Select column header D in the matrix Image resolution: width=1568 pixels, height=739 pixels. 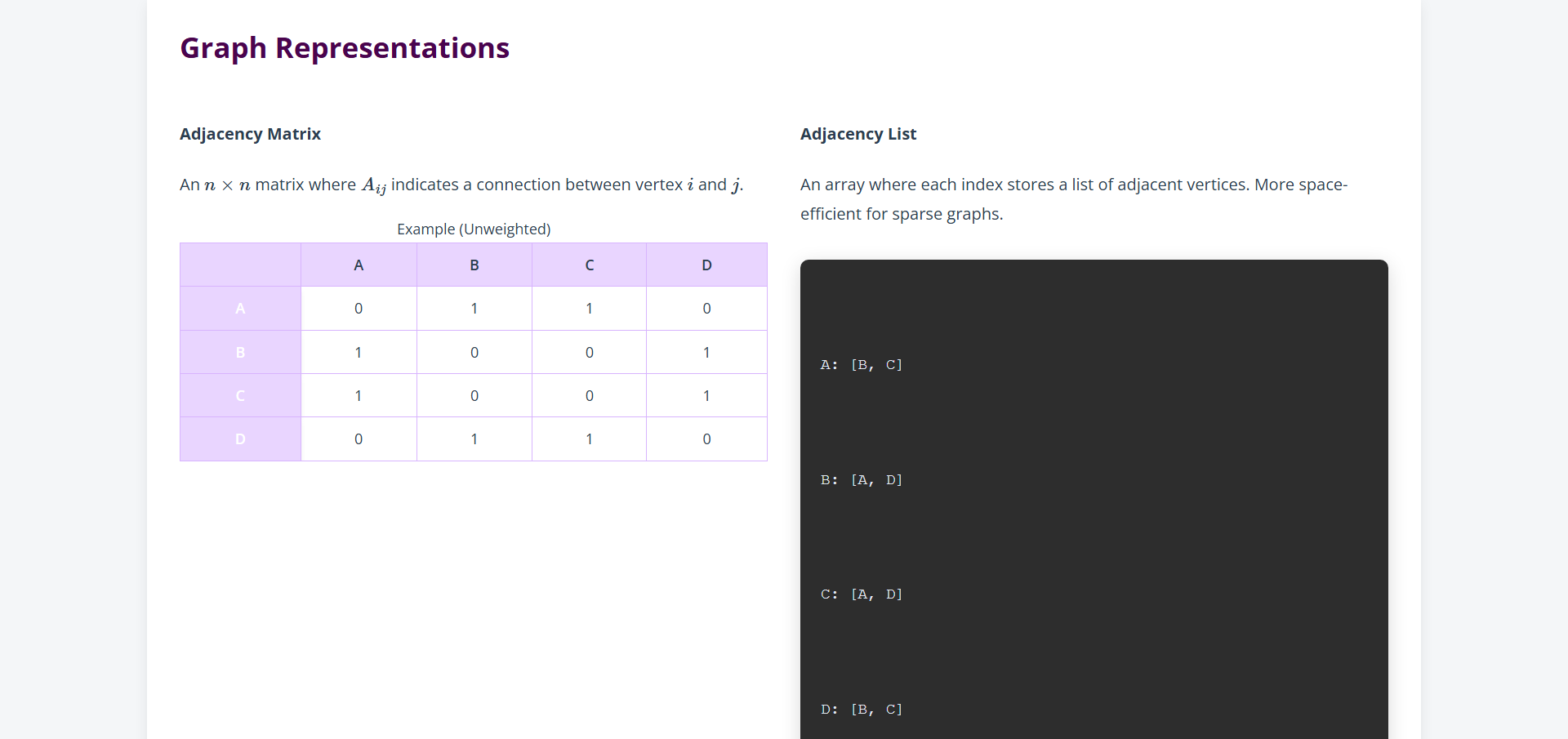[x=706, y=265]
